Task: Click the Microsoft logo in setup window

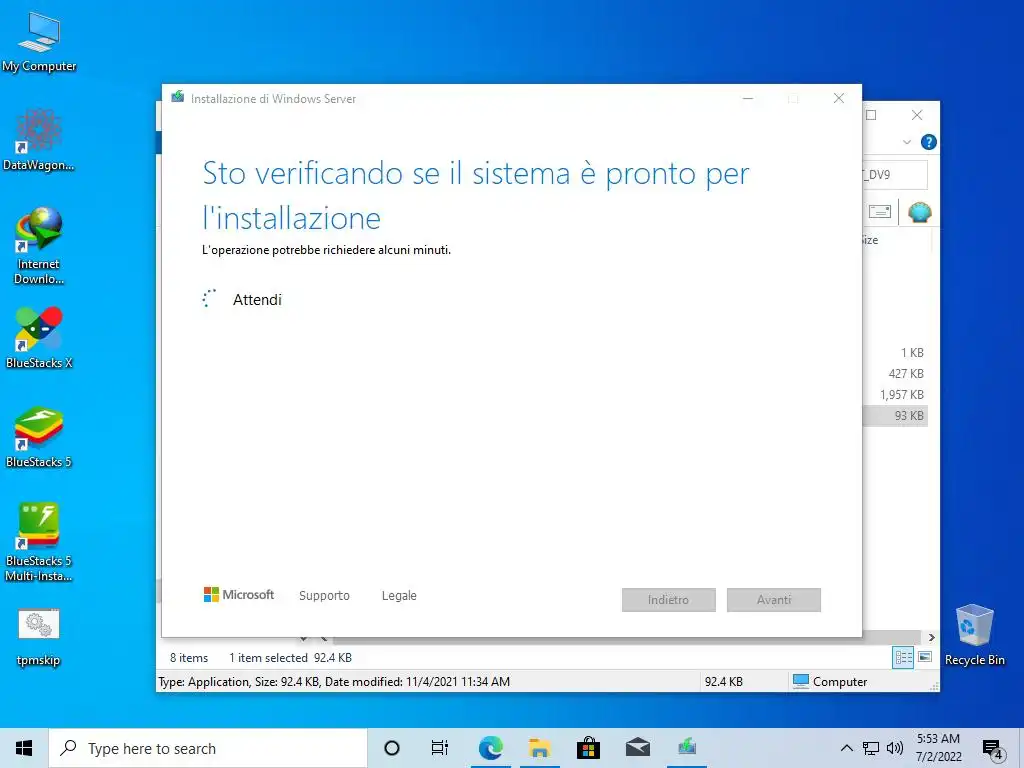Action: tap(239, 595)
